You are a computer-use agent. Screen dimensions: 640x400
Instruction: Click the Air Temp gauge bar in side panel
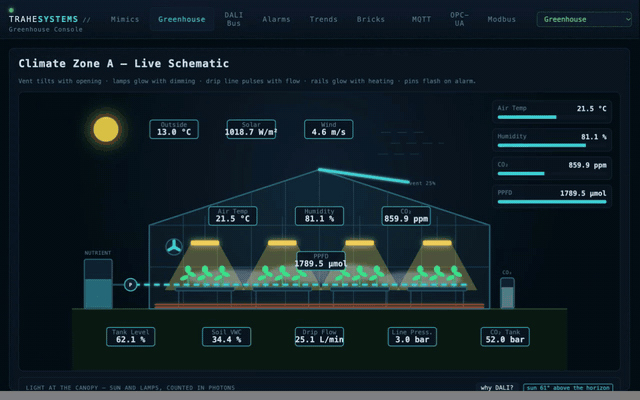pos(552,117)
